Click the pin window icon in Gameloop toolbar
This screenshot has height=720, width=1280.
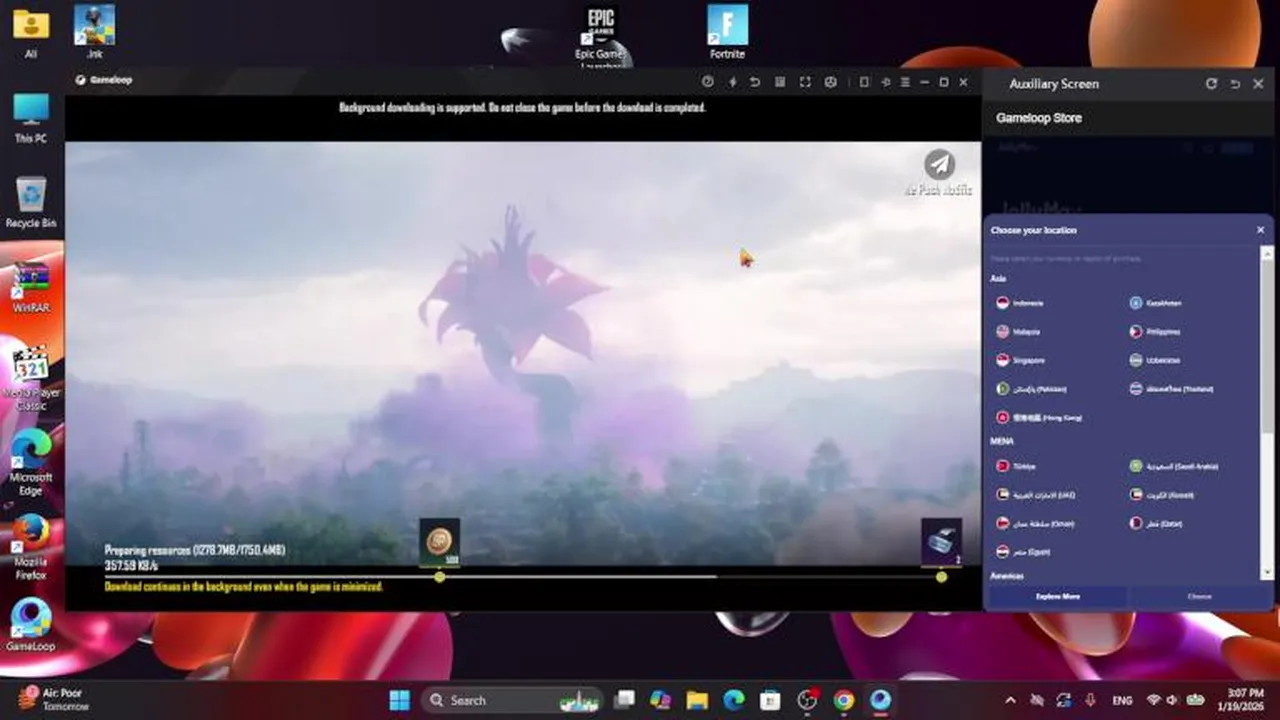(x=886, y=82)
